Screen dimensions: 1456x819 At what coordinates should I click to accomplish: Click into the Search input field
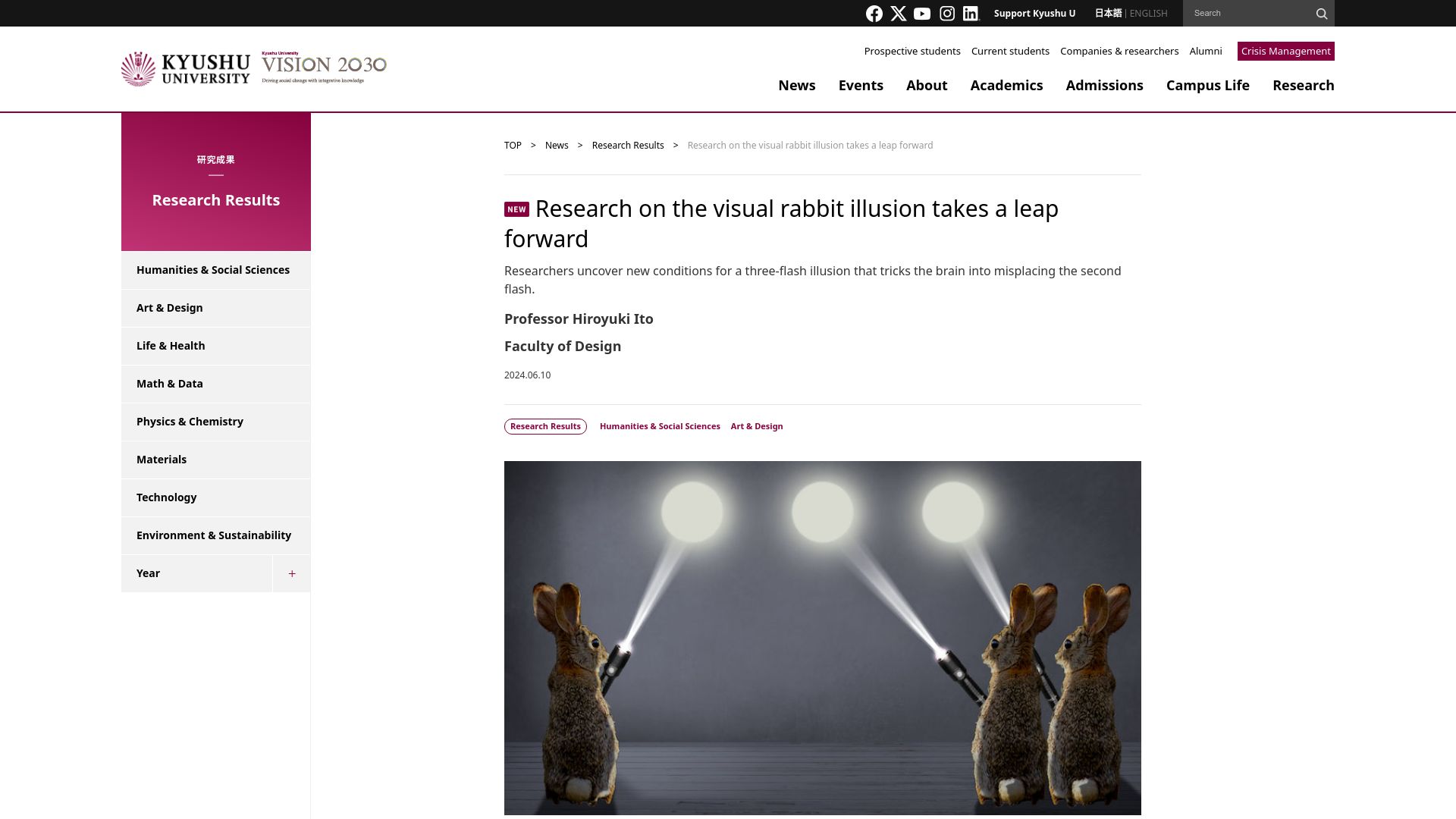pos(1248,14)
